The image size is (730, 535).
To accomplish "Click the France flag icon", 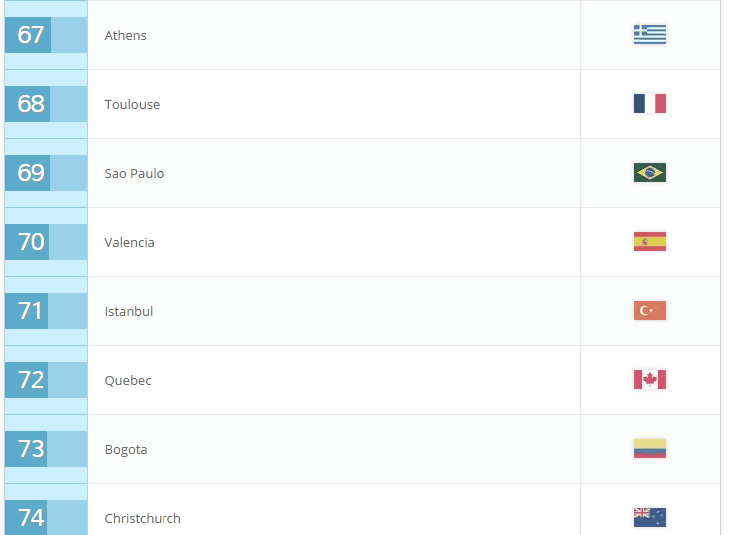I will click(649, 103).
